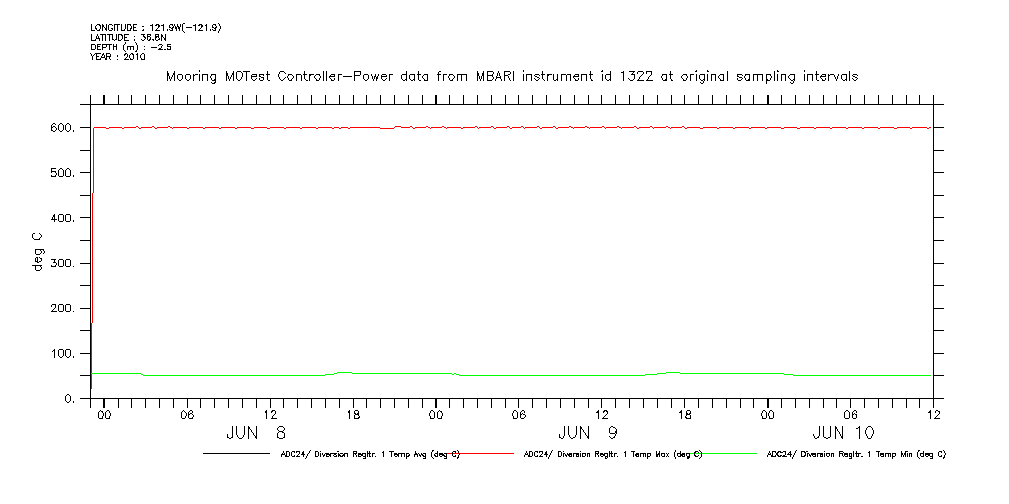Select the JUN 9 date label
1009x504 pixels.
[587, 433]
